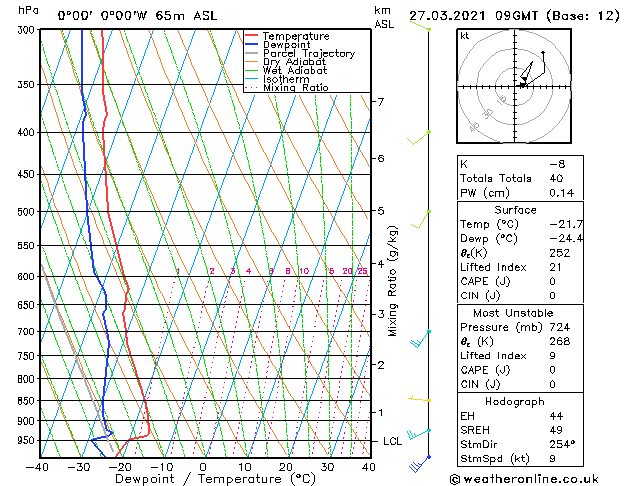Click the yellow wind barb at 850 hPa
The width and height of the screenshot is (629, 486).
(x=420, y=399)
